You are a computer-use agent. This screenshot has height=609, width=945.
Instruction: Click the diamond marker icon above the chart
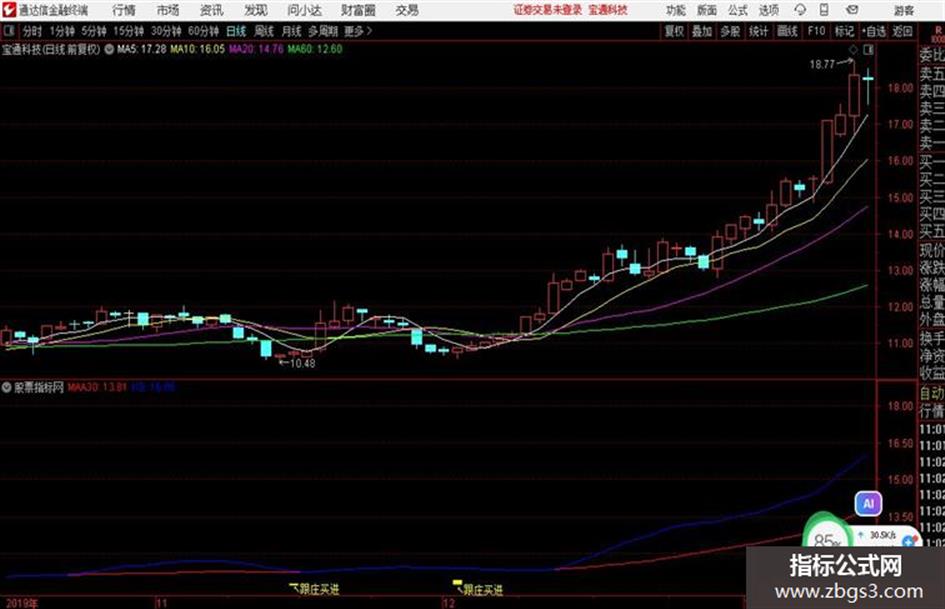click(x=853, y=49)
